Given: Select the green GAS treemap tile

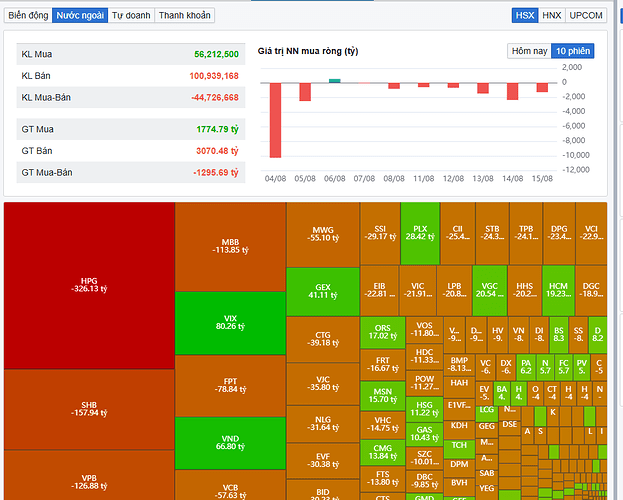Looking at the screenshot, I should pos(424,434).
